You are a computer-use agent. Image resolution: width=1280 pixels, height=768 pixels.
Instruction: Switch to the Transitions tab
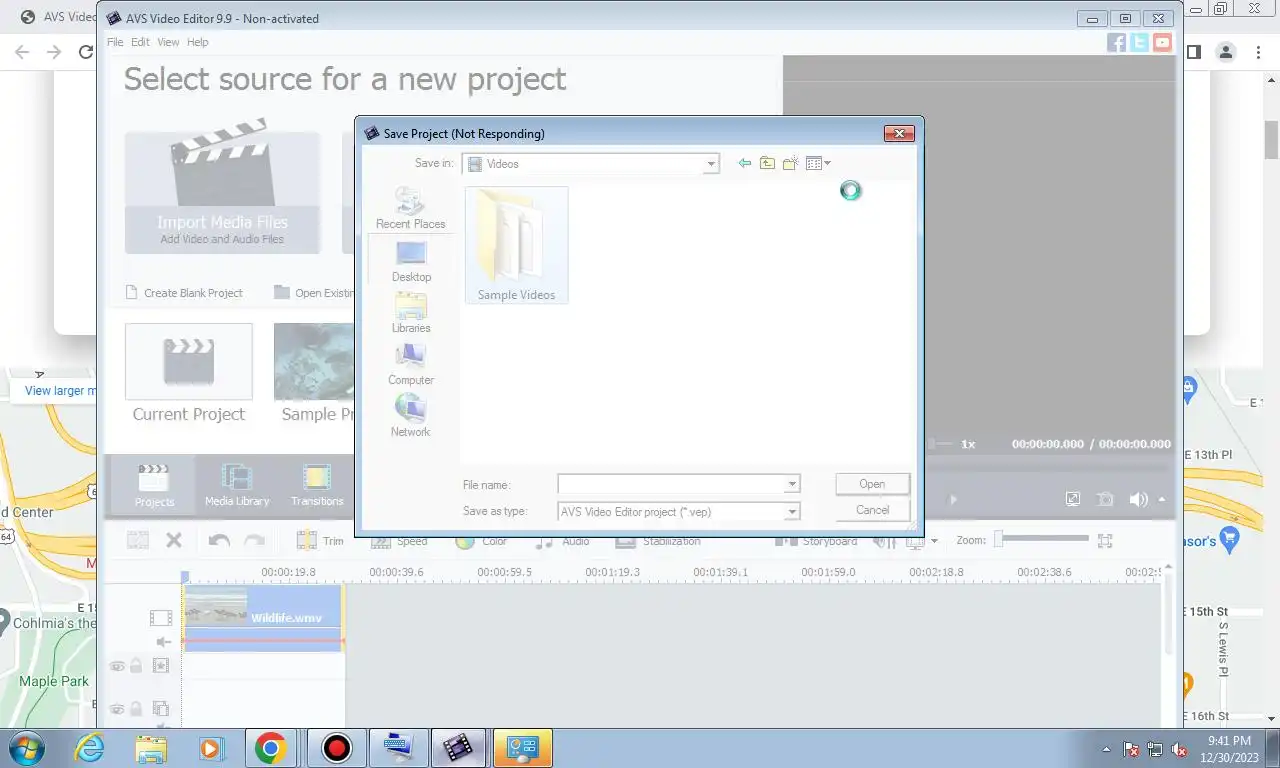(x=317, y=484)
